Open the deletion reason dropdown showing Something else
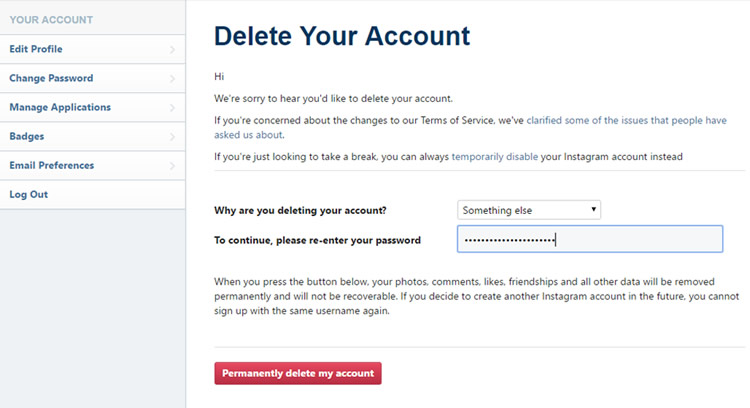The image size is (750, 408). tap(528, 210)
